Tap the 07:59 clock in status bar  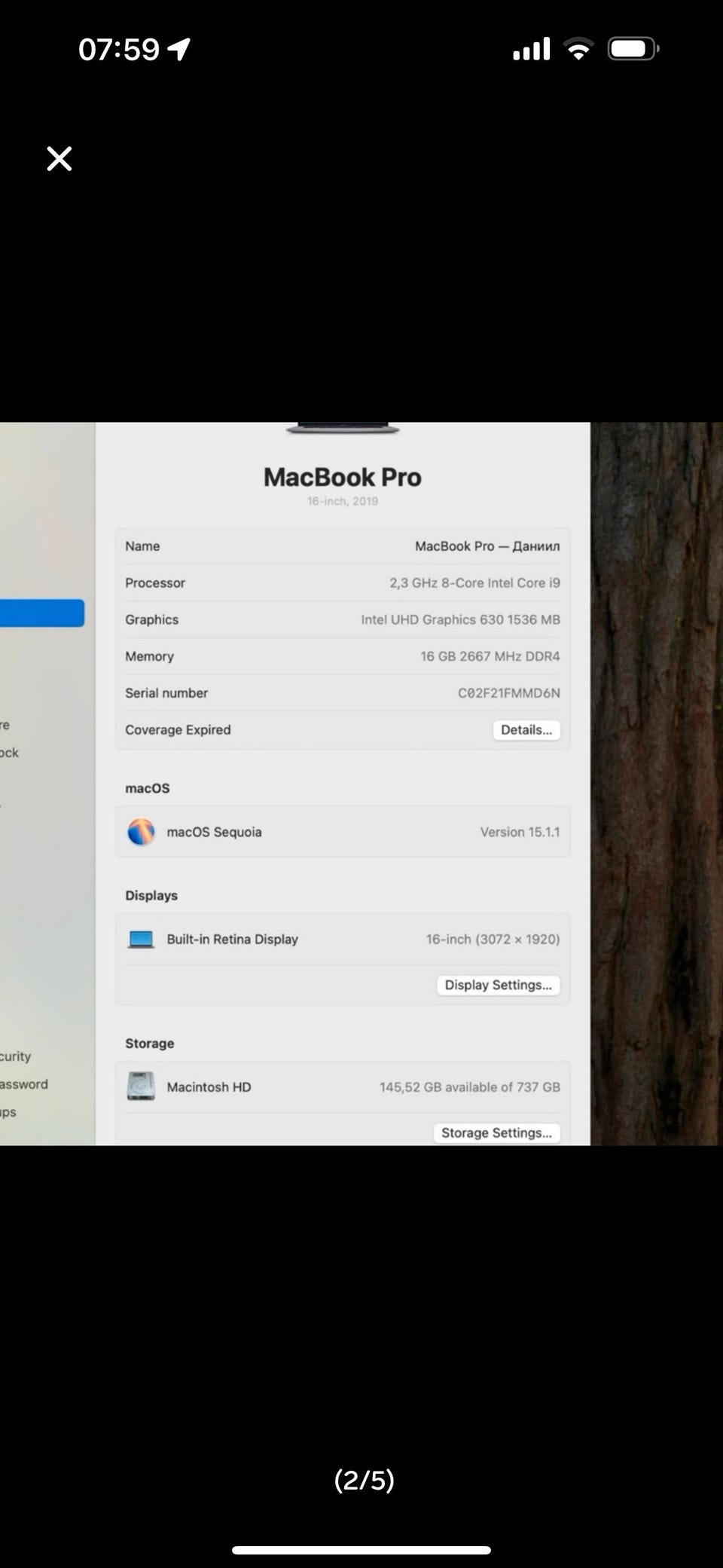click(x=119, y=50)
